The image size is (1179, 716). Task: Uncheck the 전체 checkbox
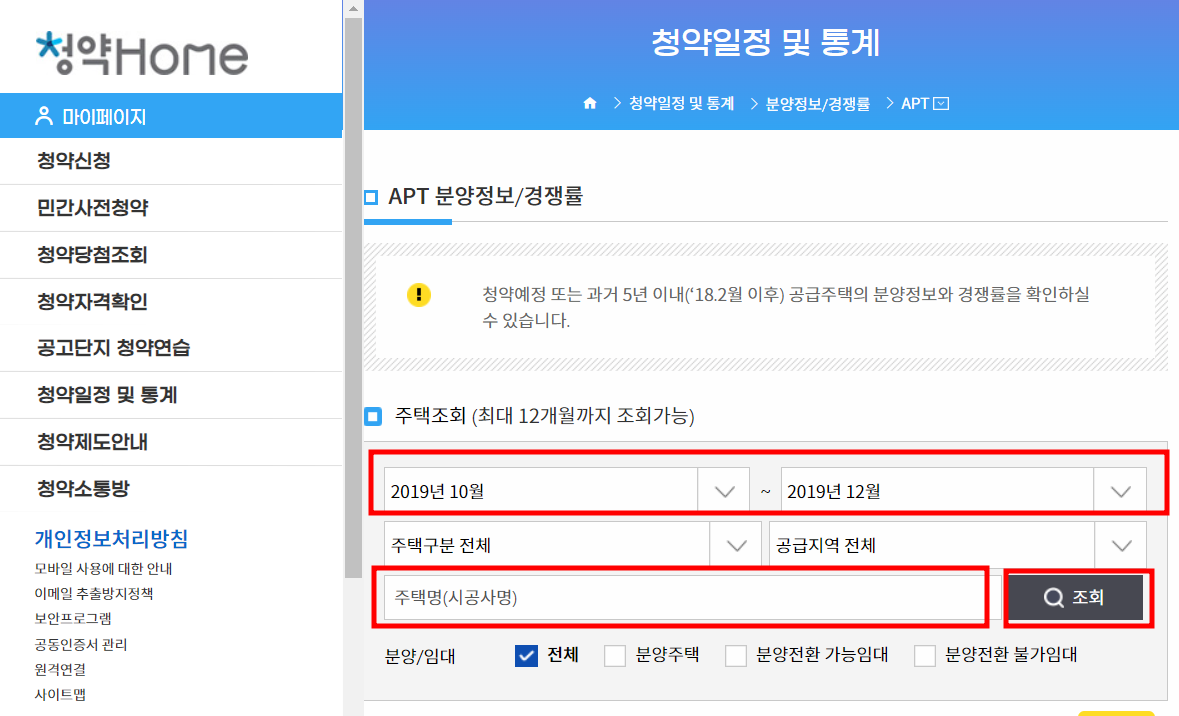pos(526,655)
